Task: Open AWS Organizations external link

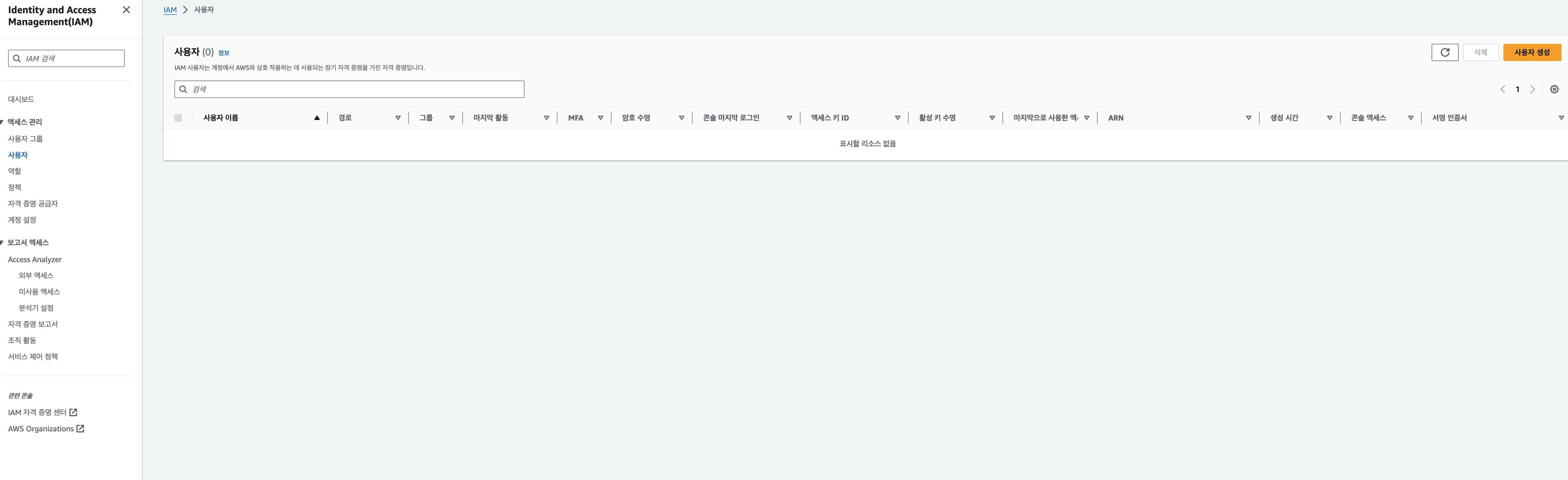Action: (46, 429)
